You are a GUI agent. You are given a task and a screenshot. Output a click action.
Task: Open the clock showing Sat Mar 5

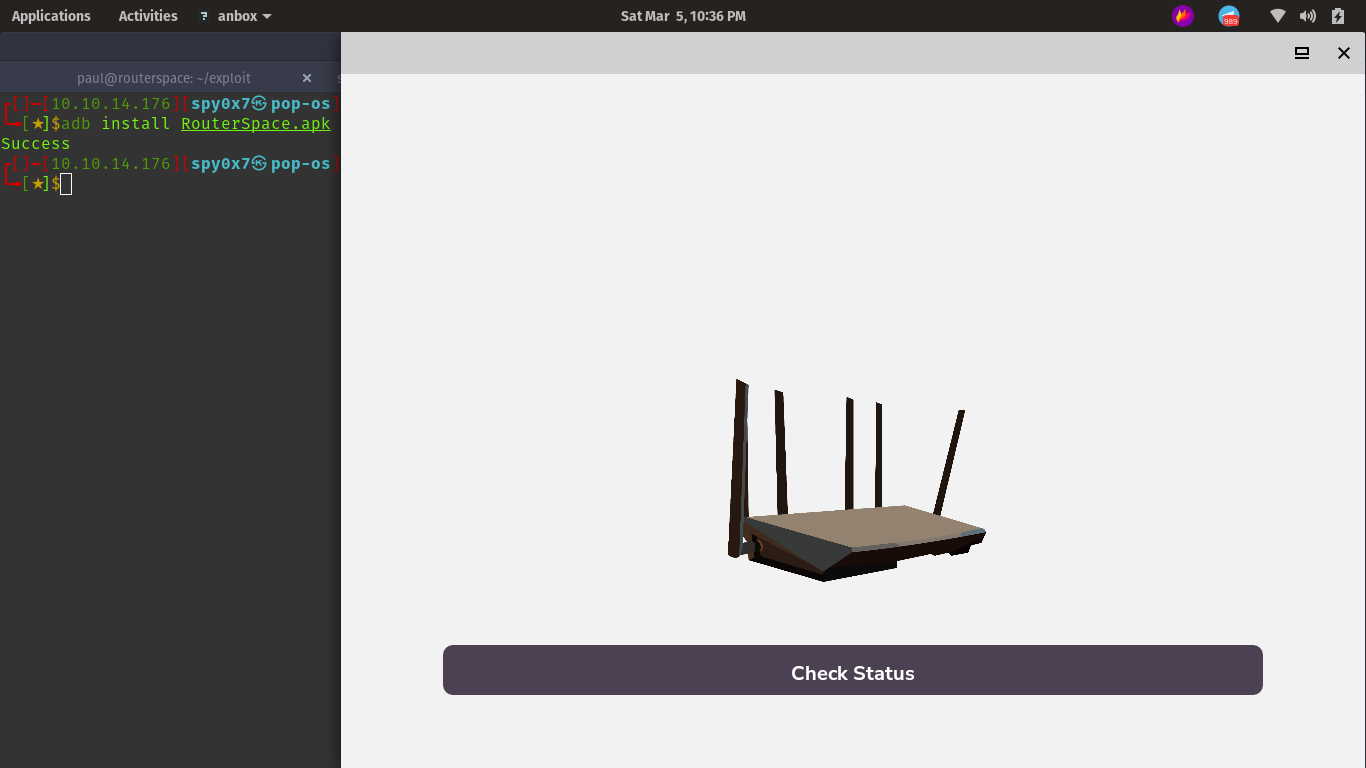[x=683, y=15]
